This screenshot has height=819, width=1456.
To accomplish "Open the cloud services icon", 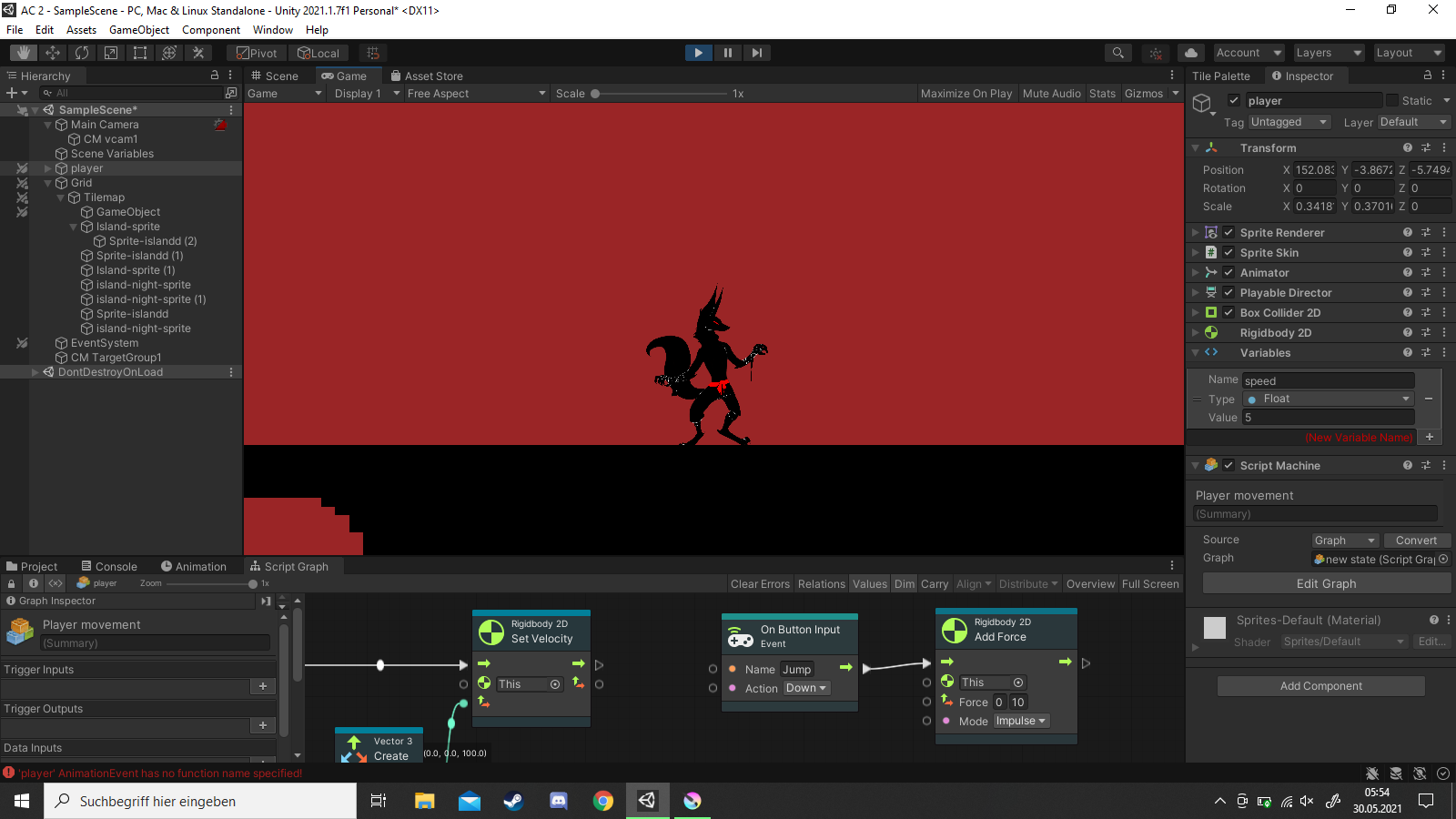I will (1190, 53).
